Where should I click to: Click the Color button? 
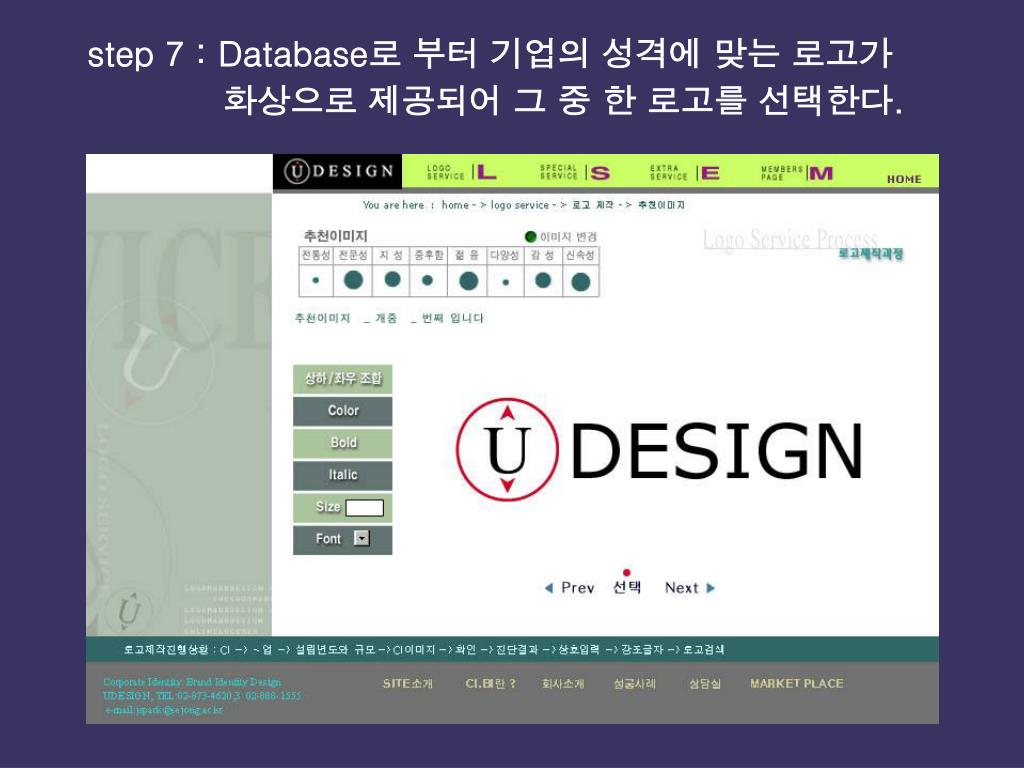point(343,411)
